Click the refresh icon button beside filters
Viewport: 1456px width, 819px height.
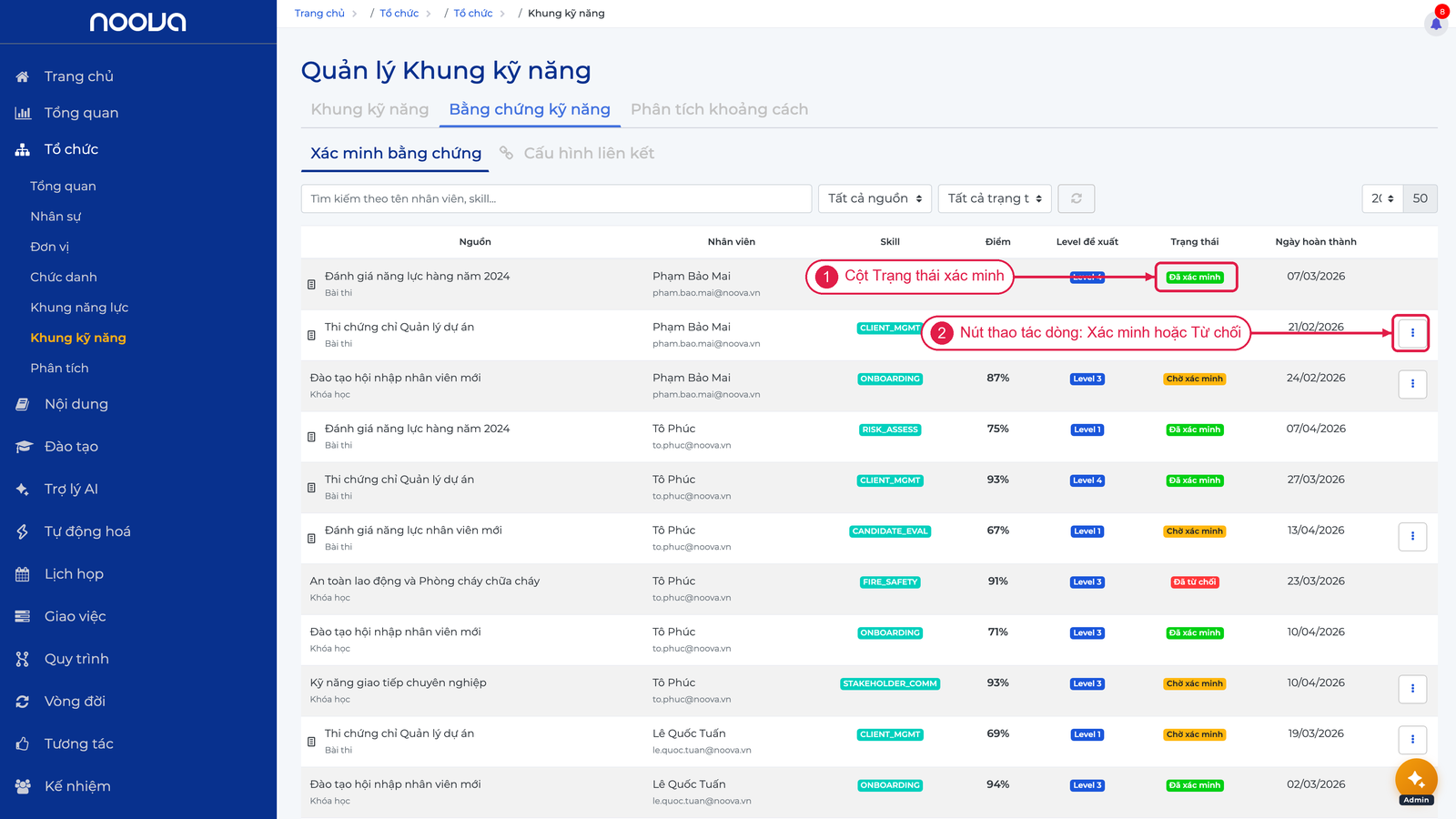[x=1077, y=198]
